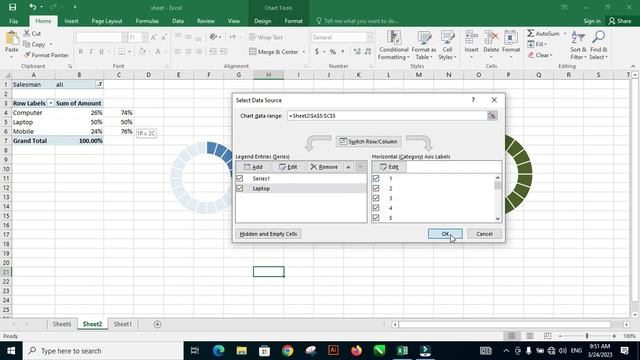
Task: Click the Copy icon
Action: pos(27,44)
